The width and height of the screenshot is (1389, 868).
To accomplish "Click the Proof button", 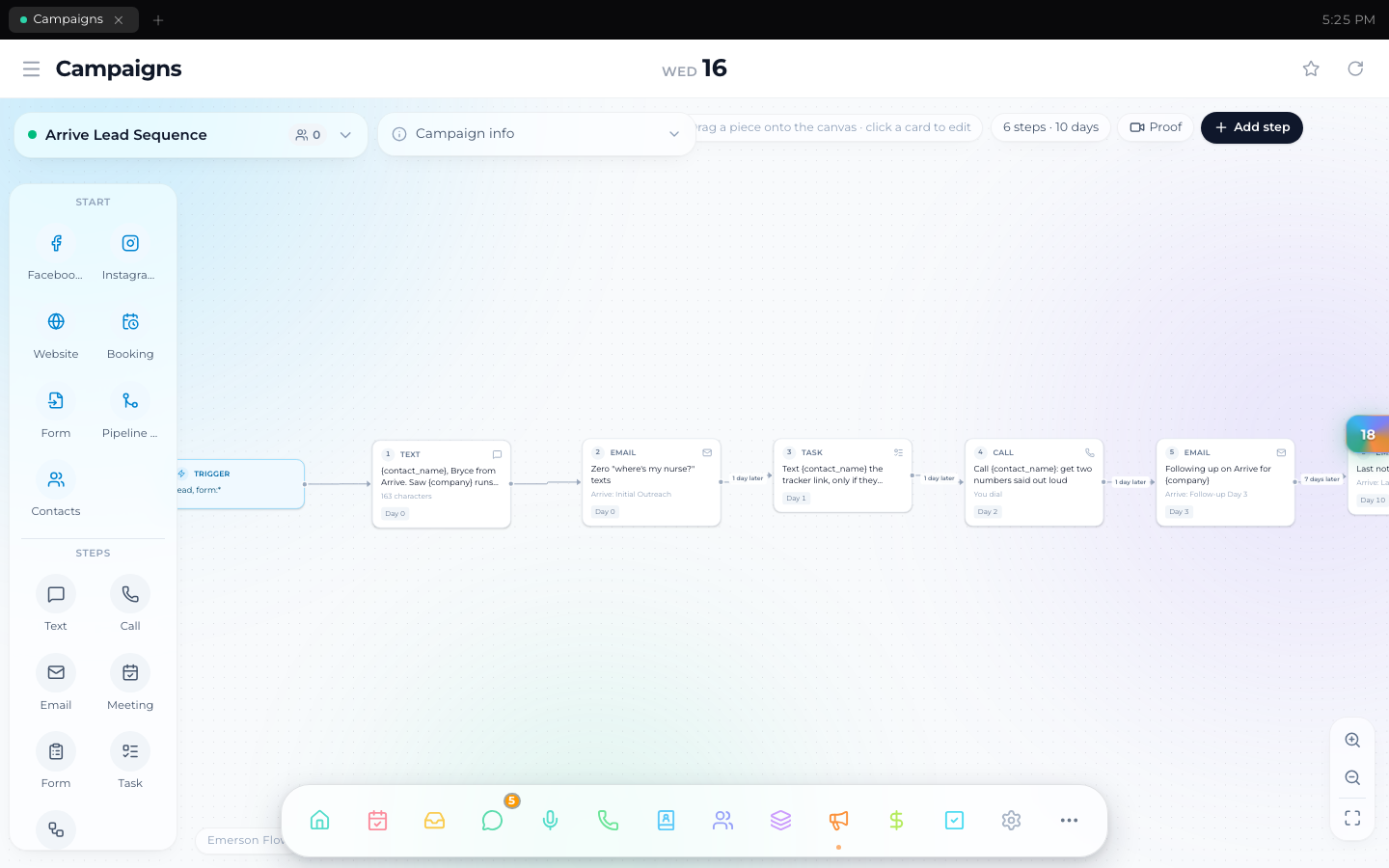I will 1156,127.
